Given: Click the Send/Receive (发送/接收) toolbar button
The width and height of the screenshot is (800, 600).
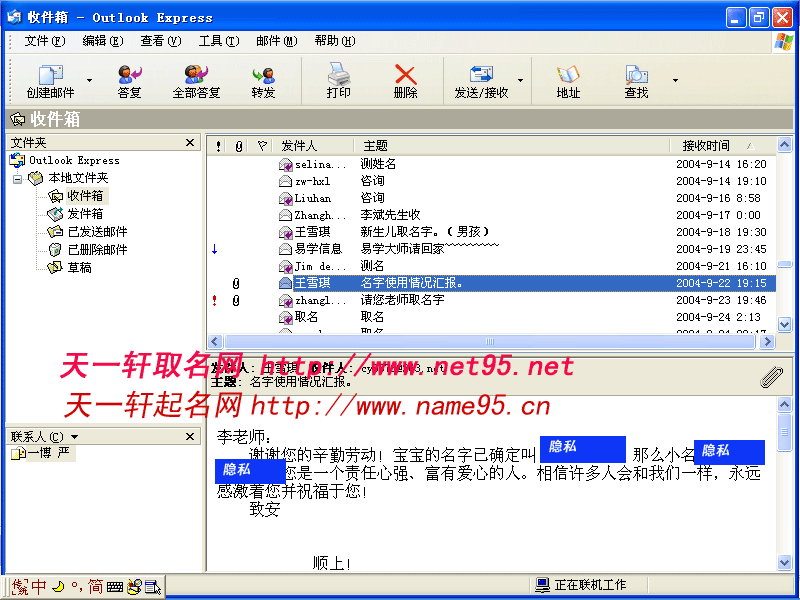Looking at the screenshot, I should click(481, 77).
